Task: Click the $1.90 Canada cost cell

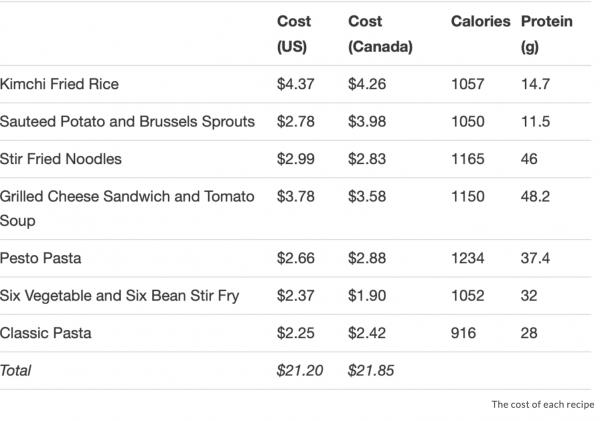Action: click(367, 295)
